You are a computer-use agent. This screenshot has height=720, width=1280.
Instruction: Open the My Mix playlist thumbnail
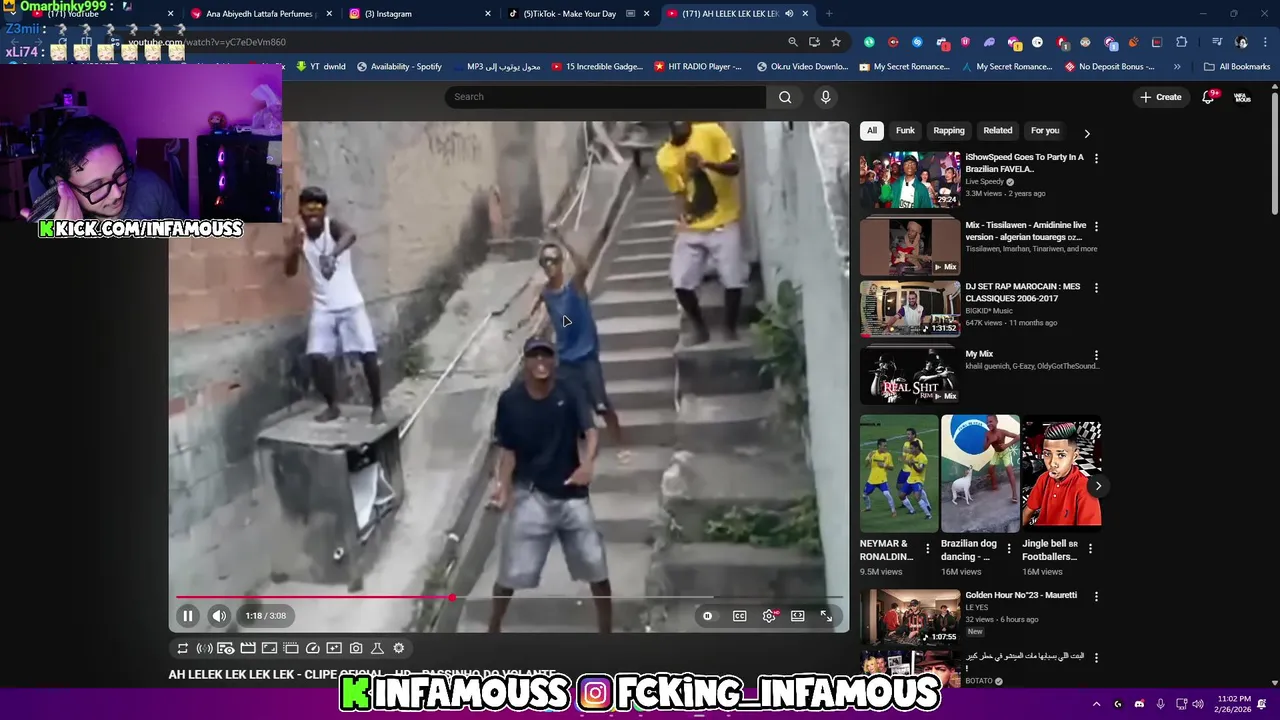(910, 375)
